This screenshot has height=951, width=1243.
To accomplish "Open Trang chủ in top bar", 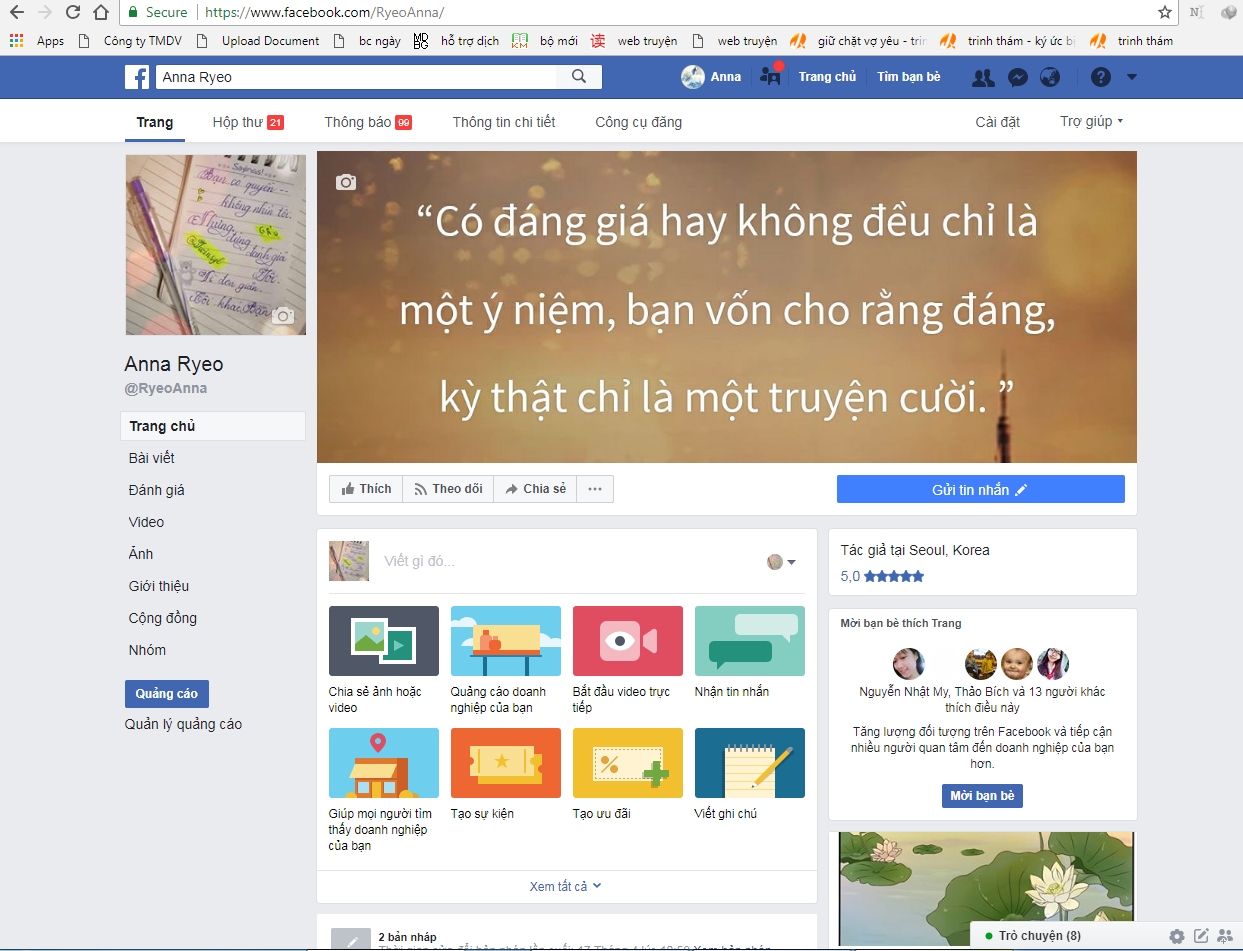I will point(828,77).
